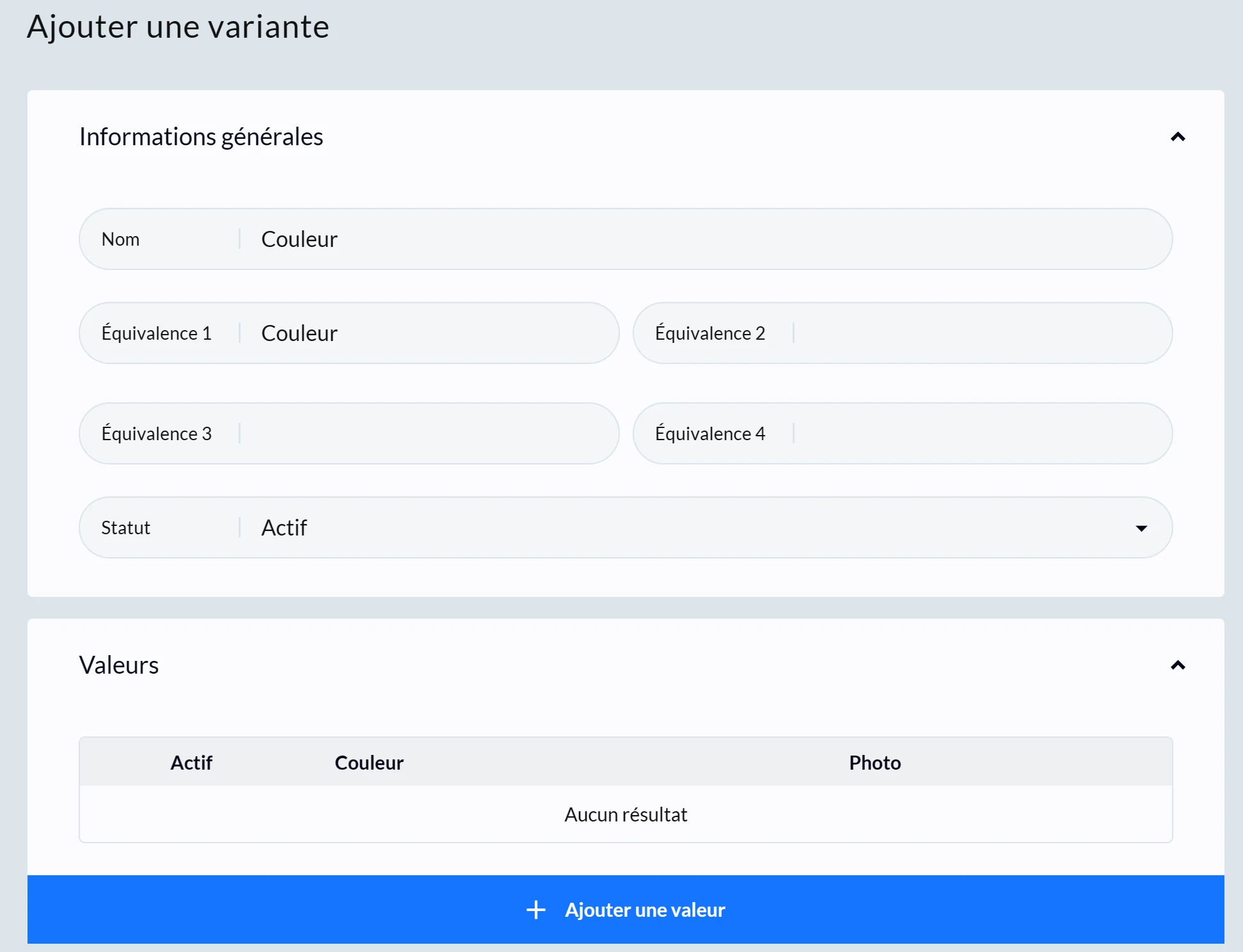The height and width of the screenshot is (952, 1243).
Task: Click the Couleur column header
Action: [x=369, y=763]
